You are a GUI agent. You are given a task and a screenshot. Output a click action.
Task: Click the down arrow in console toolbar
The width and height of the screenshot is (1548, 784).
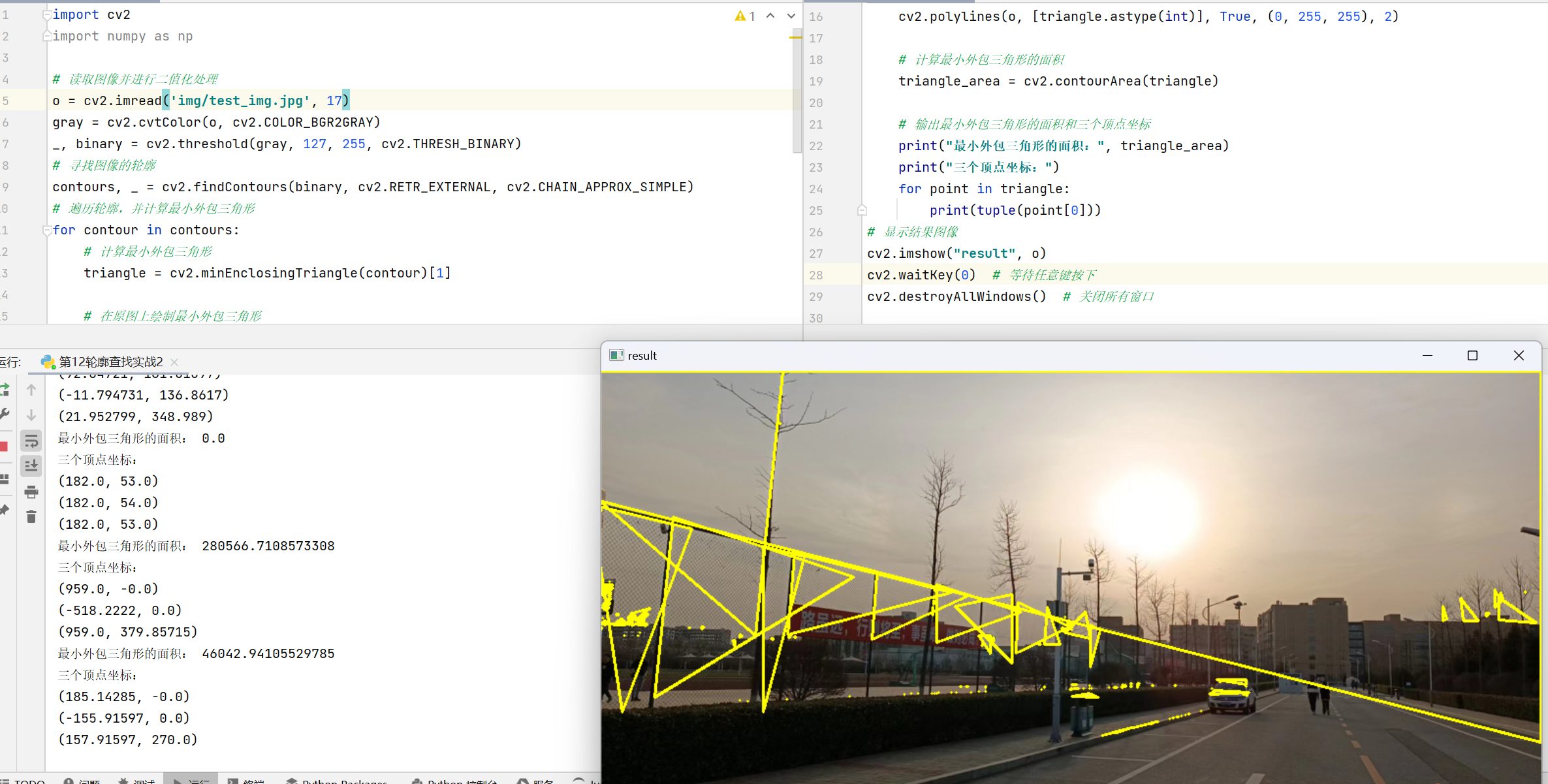pyautogui.click(x=31, y=415)
